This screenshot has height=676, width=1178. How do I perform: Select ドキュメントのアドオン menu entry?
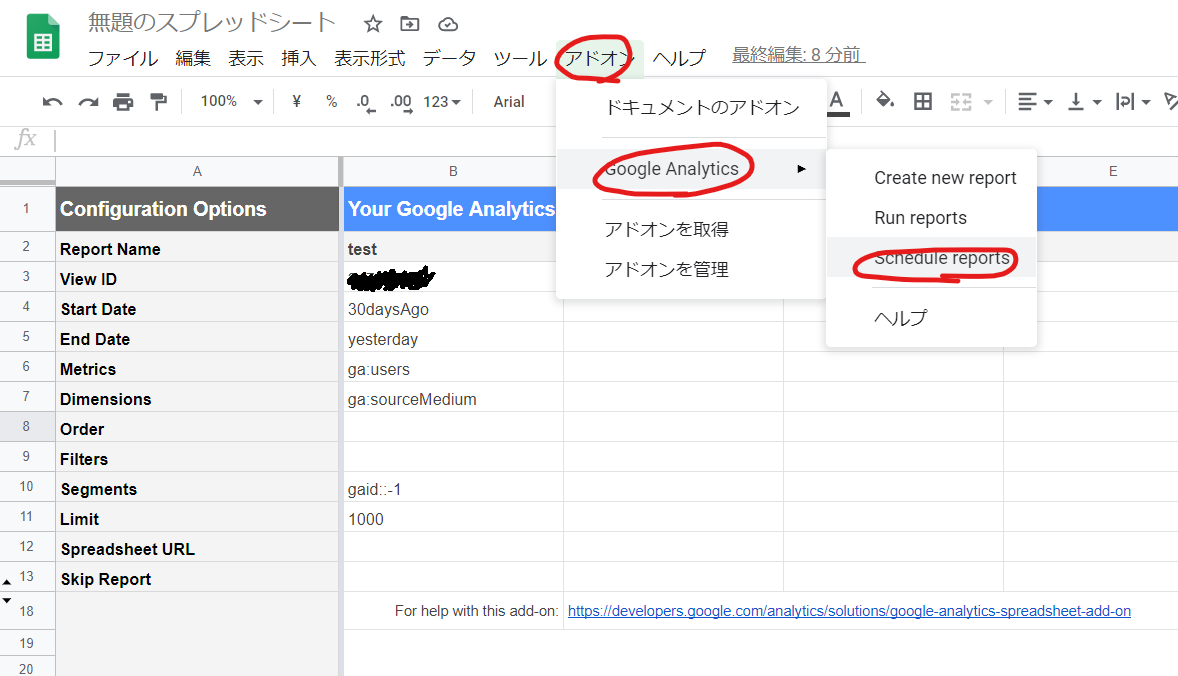tap(702, 108)
